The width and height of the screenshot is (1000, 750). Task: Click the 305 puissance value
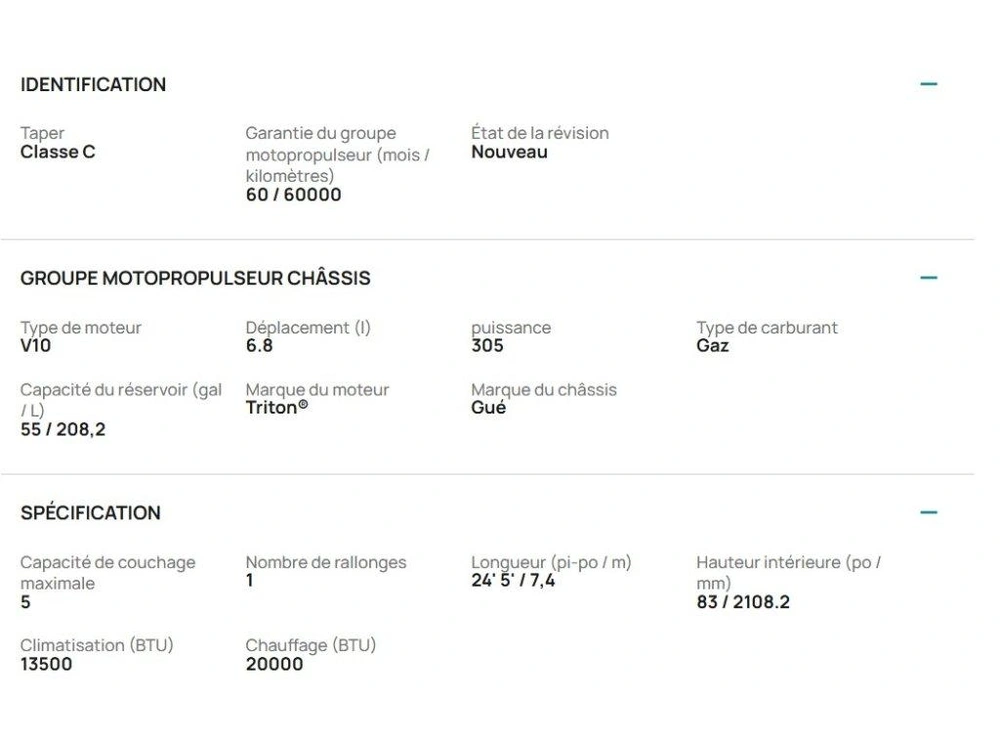point(487,346)
